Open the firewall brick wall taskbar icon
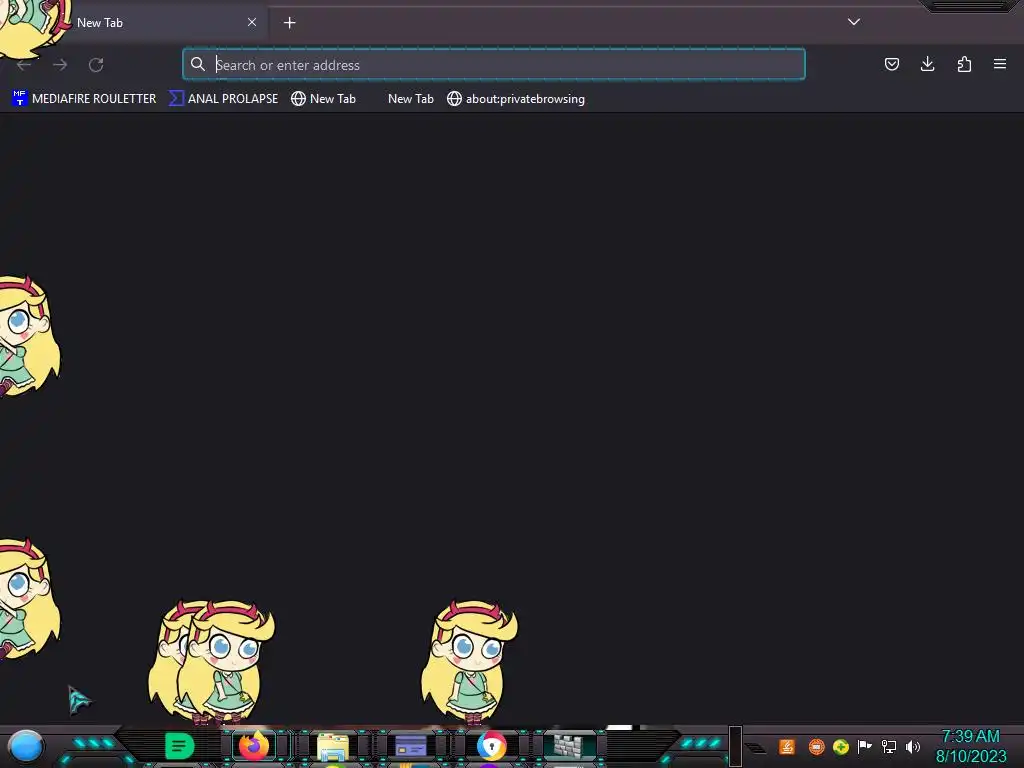This screenshot has width=1024, height=768. coord(568,746)
